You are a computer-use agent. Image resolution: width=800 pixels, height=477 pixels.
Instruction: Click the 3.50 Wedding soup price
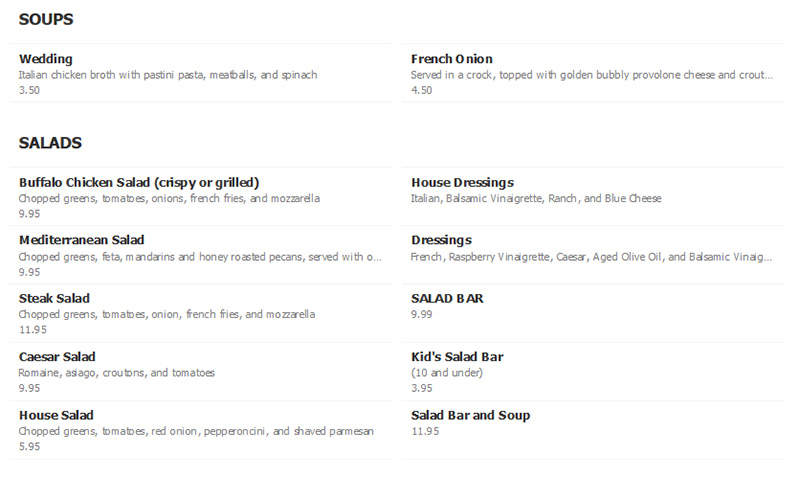[29, 90]
